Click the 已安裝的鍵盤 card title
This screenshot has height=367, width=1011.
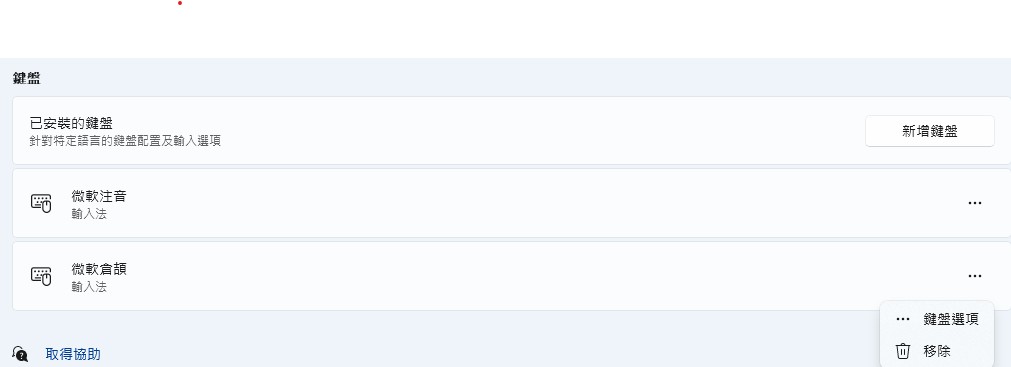pyautogui.click(x=71, y=123)
